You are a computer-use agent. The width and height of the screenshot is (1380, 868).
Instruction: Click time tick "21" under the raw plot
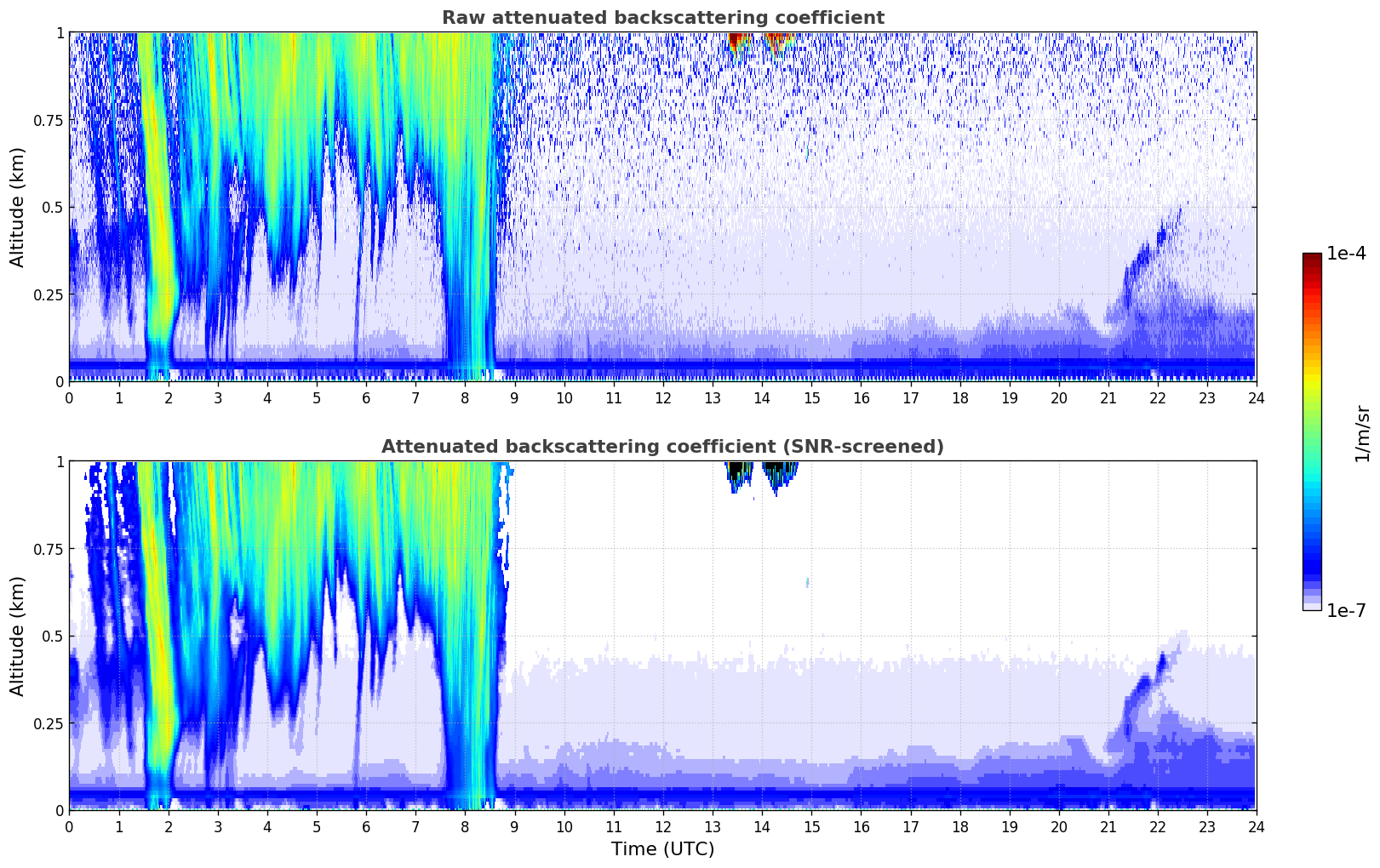[1108, 397]
